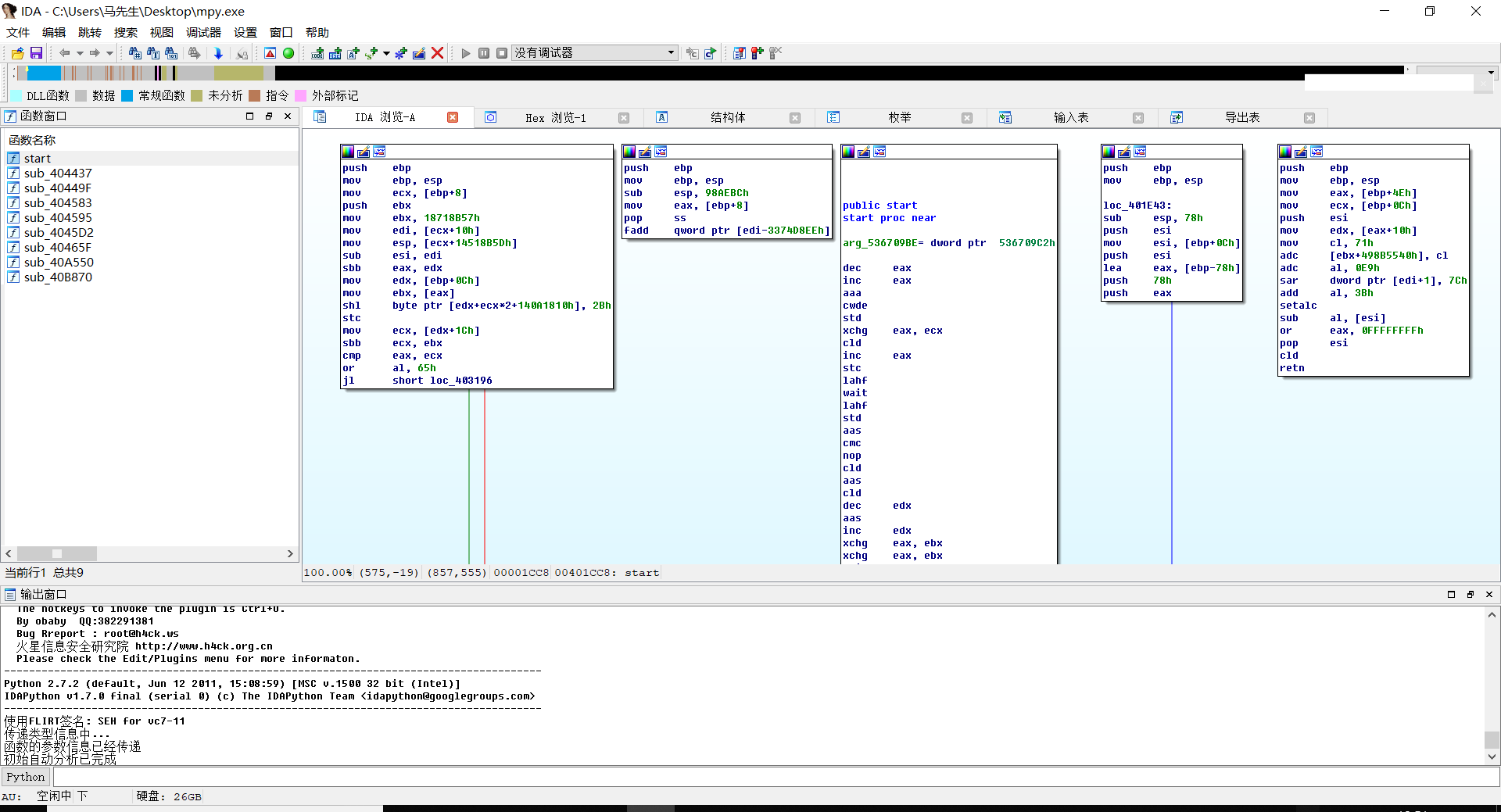Close the Hex 浏览-1 tab
The image size is (1501, 812).
[624, 118]
